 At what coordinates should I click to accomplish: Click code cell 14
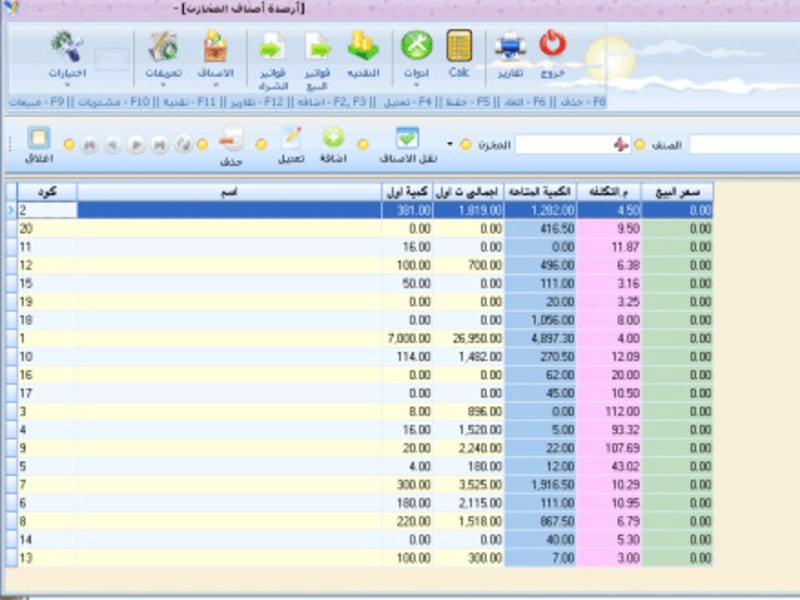pos(47,539)
